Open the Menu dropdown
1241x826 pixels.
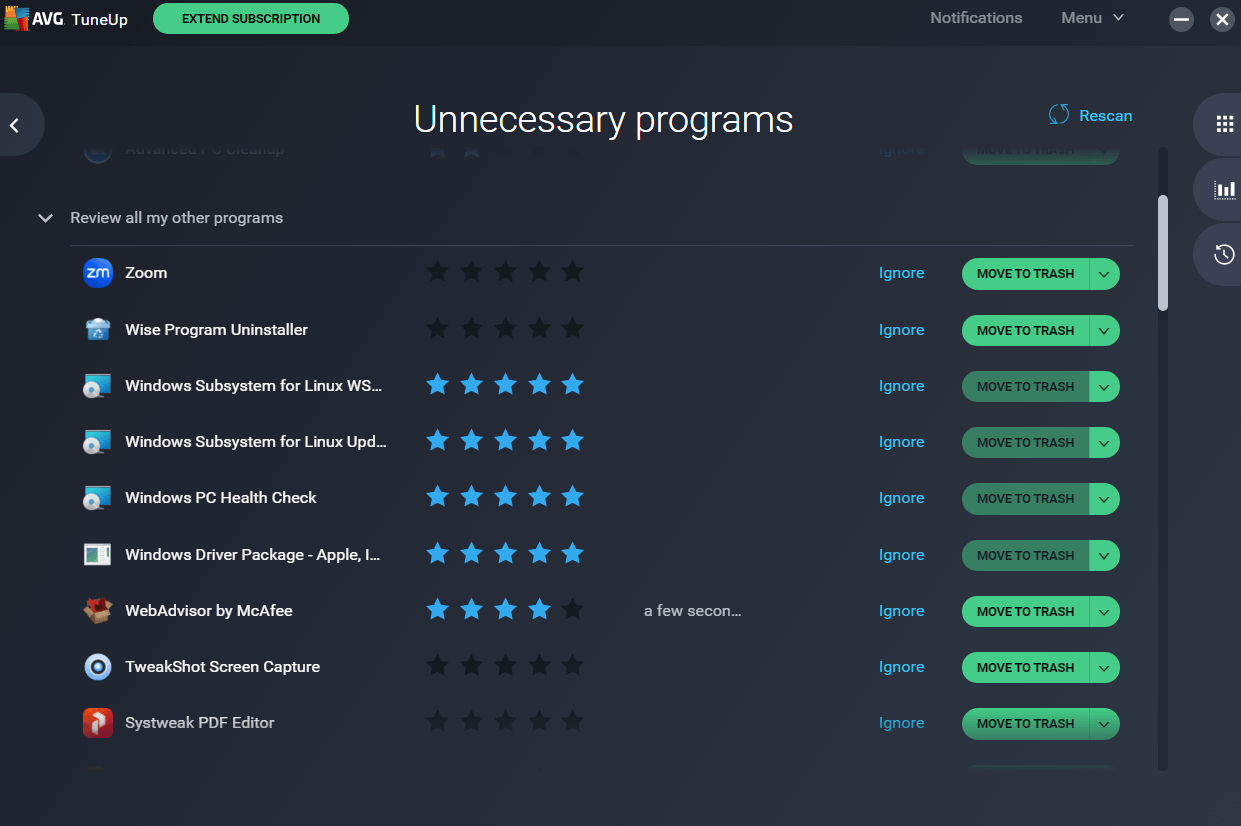pyautogui.click(x=1092, y=18)
